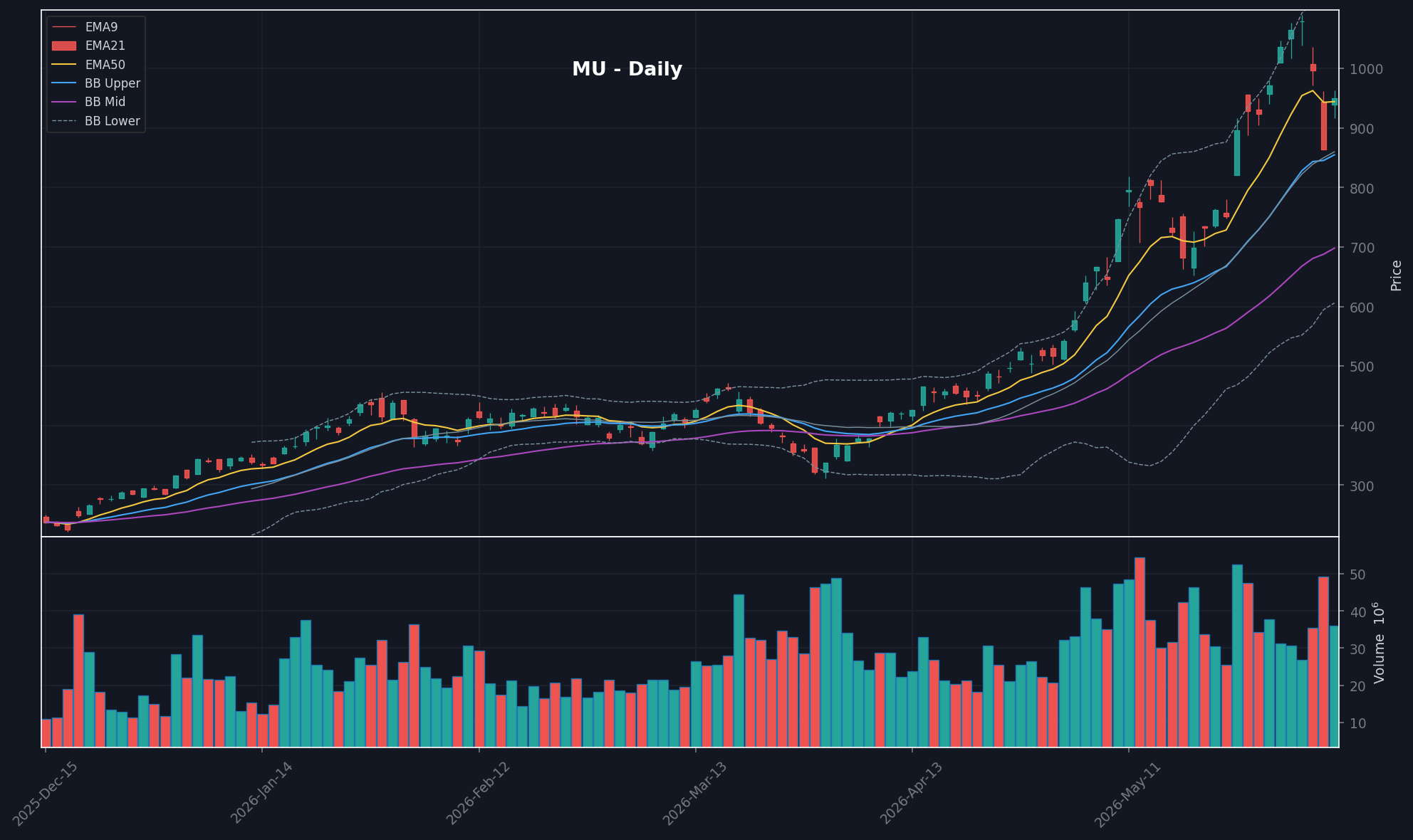Click the EMA21 legend label

coord(105,46)
